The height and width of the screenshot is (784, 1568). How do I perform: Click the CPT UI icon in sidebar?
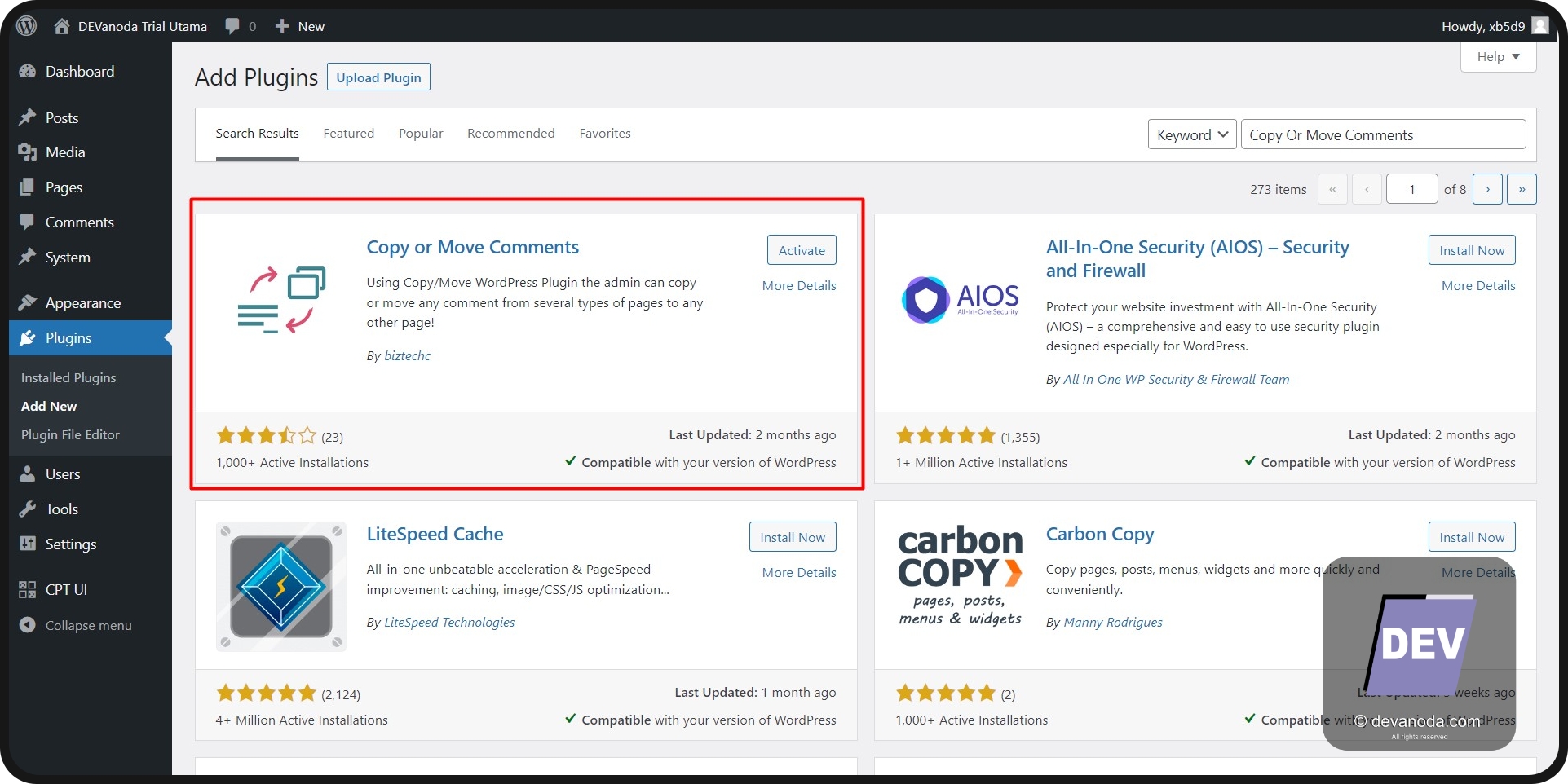tap(28, 589)
